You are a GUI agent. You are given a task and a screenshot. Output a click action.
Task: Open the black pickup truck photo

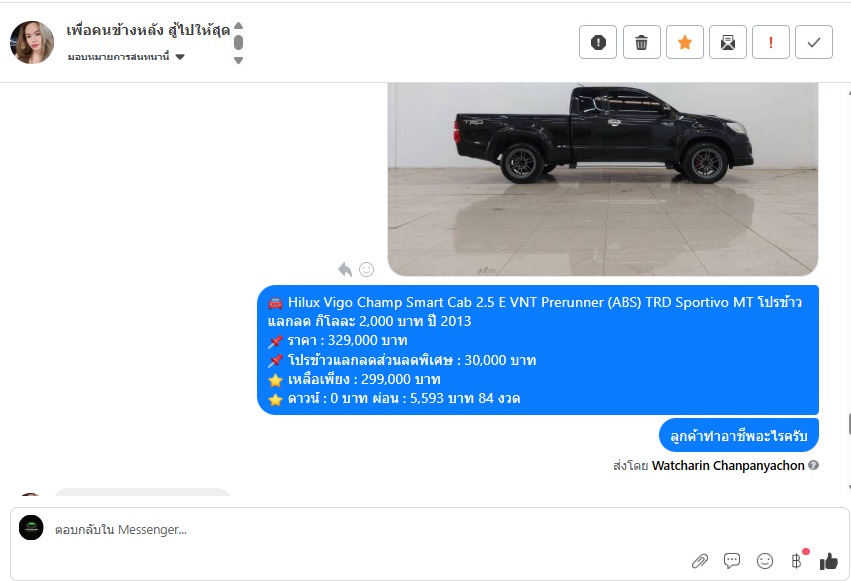coord(602,179)
